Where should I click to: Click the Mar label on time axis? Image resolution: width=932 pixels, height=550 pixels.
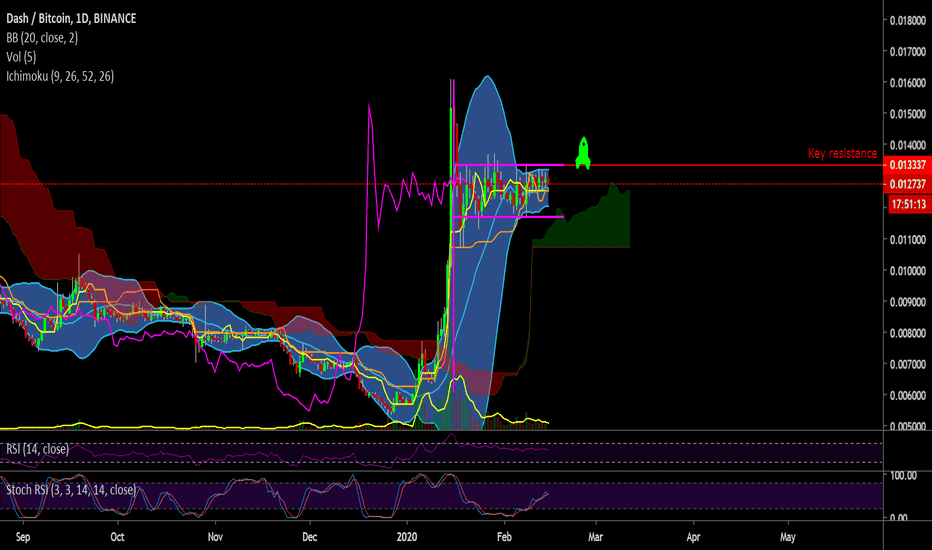tap(596, 537)
